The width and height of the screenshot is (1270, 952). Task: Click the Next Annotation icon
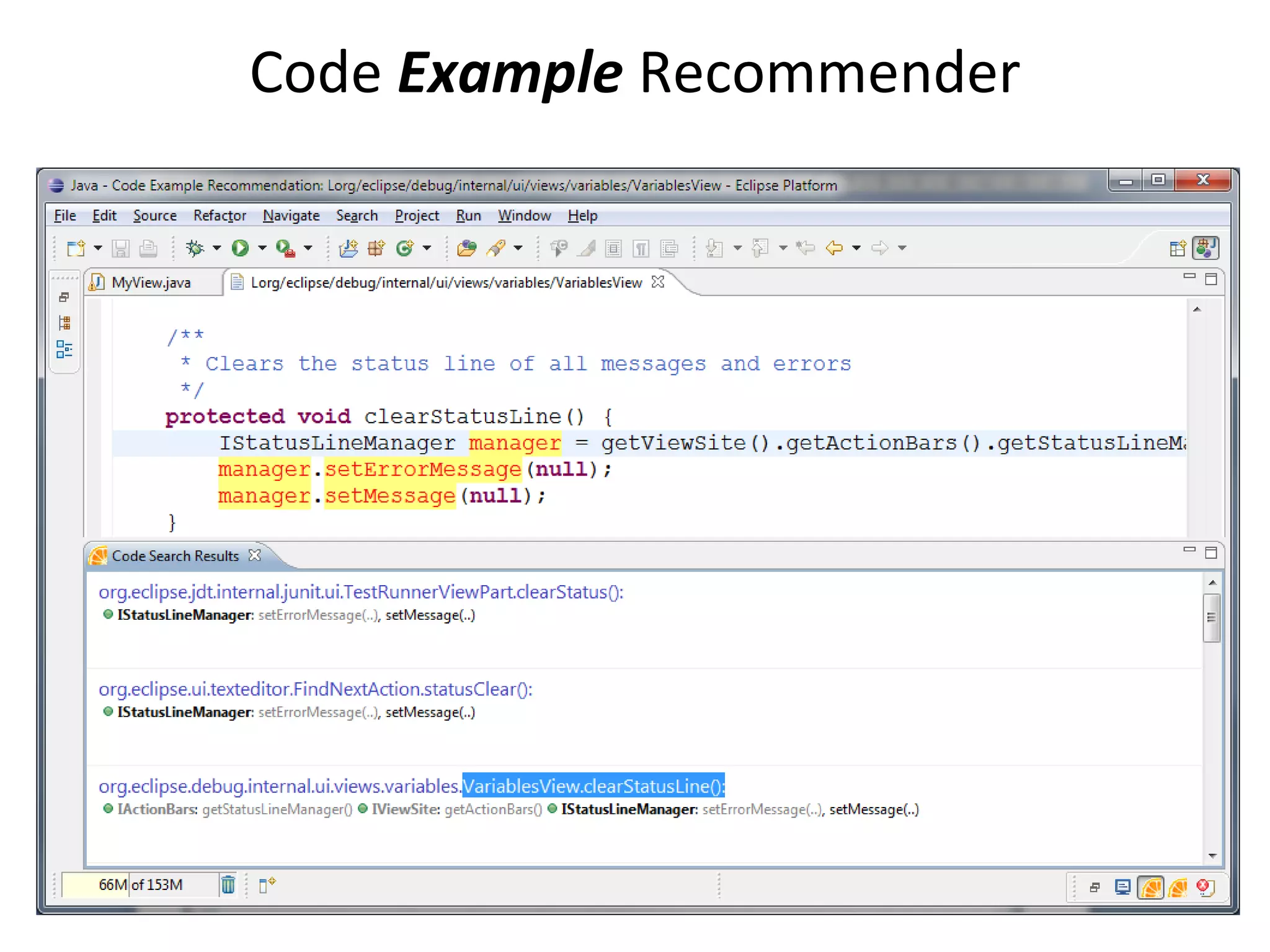pyautogui.click(x=715, y=249)
